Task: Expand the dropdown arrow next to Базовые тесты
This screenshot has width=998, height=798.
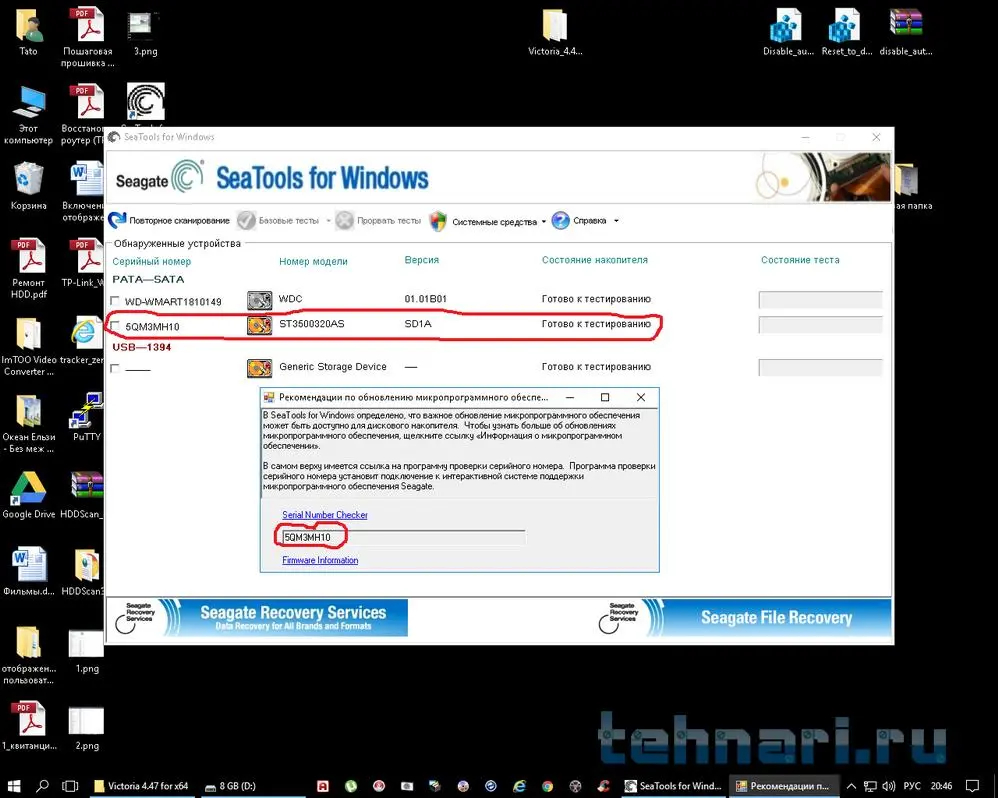Action: click(x=328, y=221)
